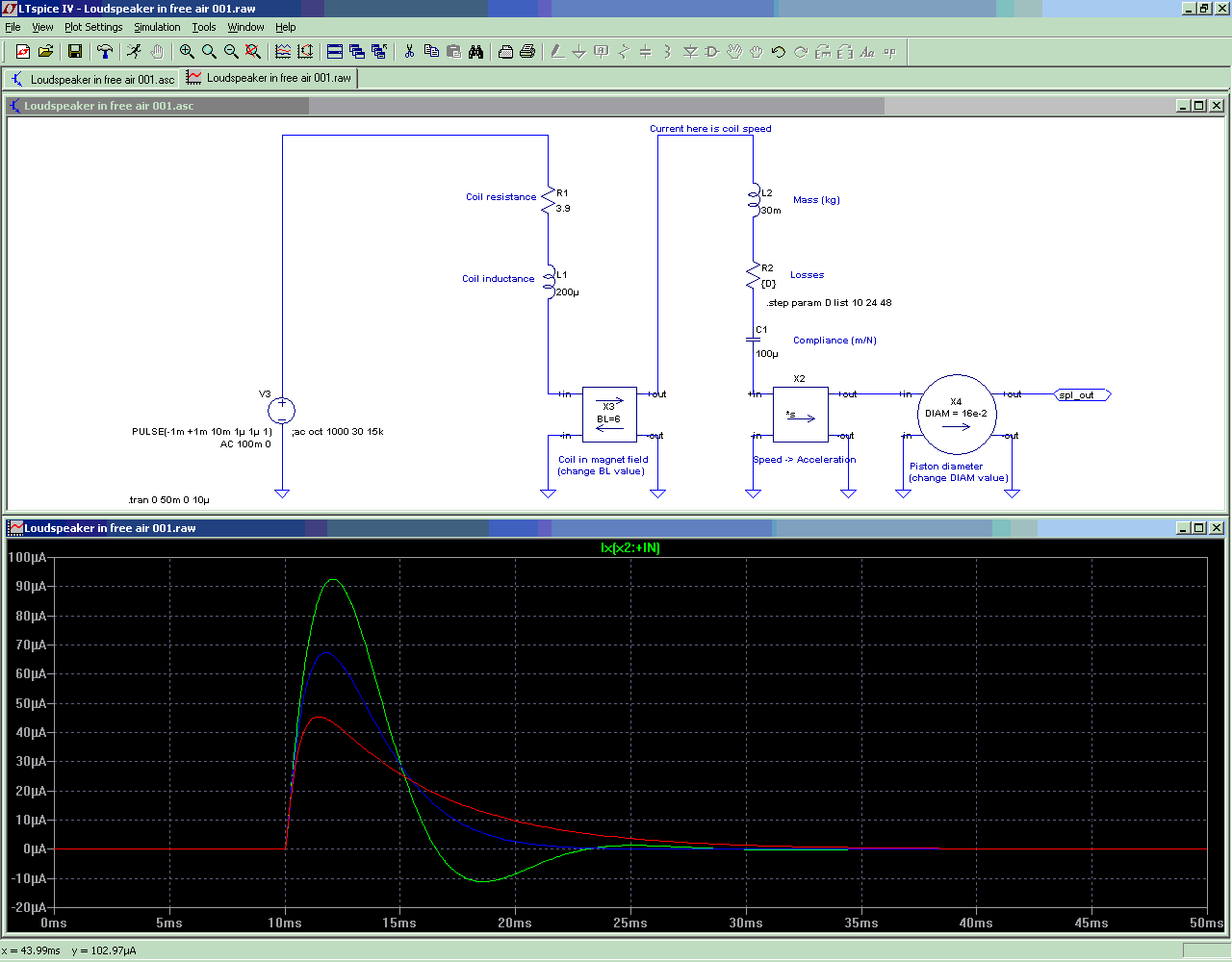This screenshot has width=1232, height=962.
Task: Open the Simulation menu
Action: [157, 27]
